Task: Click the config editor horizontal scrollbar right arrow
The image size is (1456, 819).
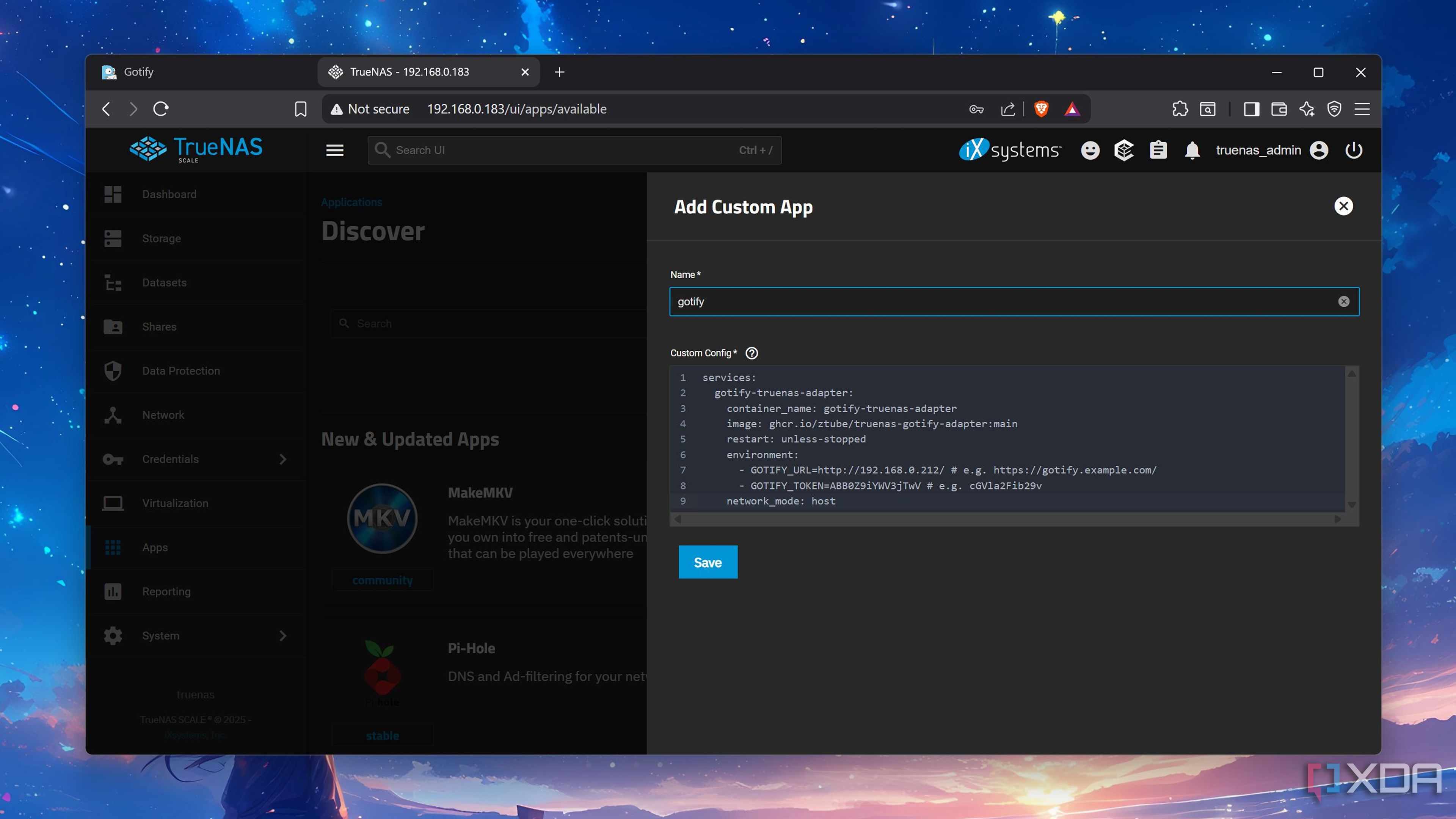Action: pos(1337,519)
